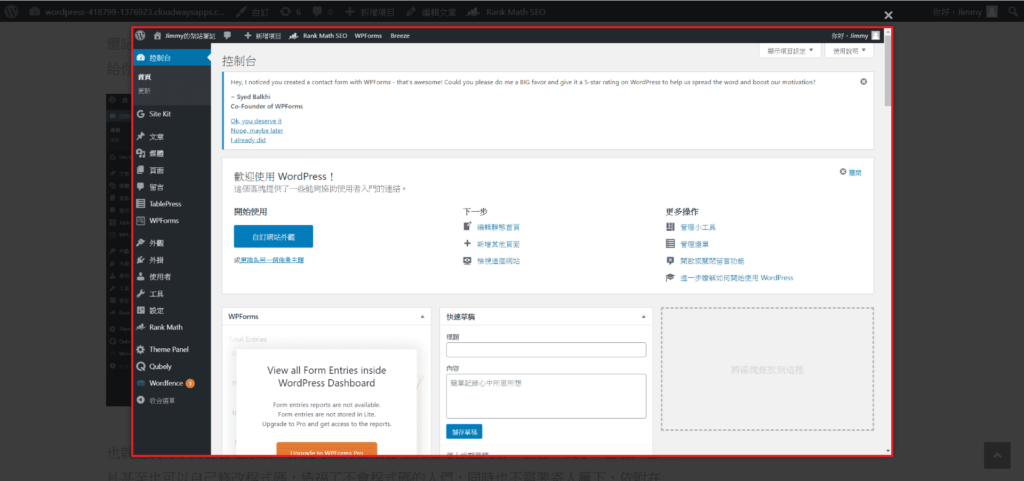Expand the 顯示項目設定 screen options dropdown

790,50
